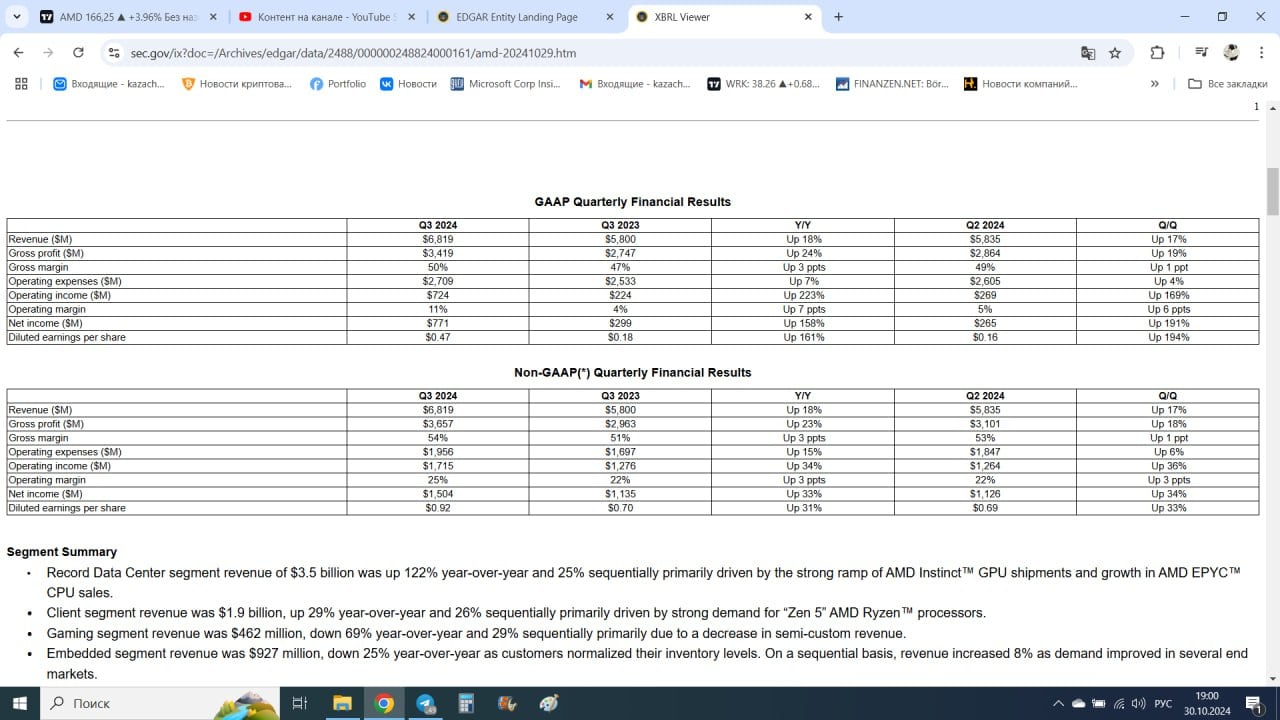Open the battery tray icon
This screenshot has width=1280, height=720.
pos(1099,703)
